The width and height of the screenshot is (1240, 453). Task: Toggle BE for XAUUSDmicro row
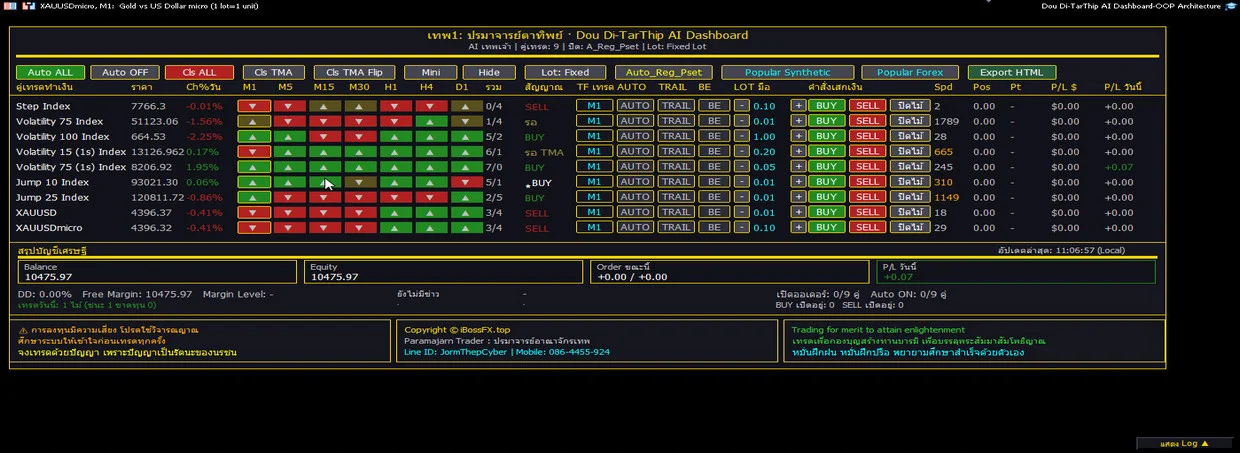tap(714, 227)
